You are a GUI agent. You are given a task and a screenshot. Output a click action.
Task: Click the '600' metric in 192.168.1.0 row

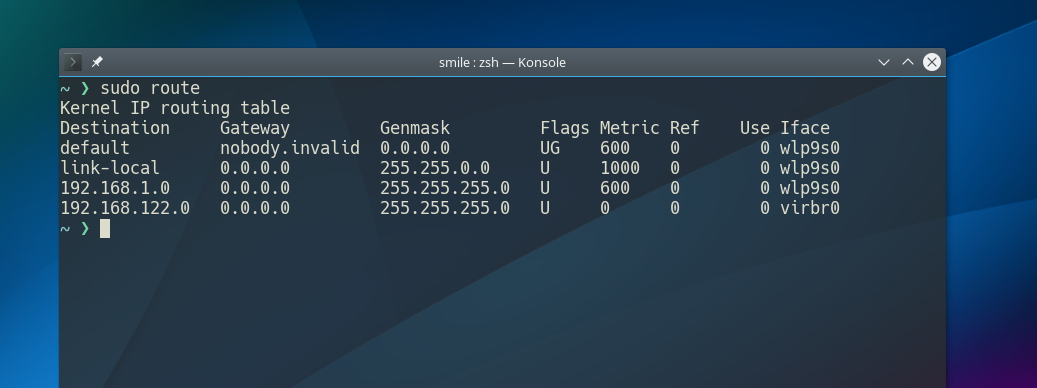[x=615, y=188]
